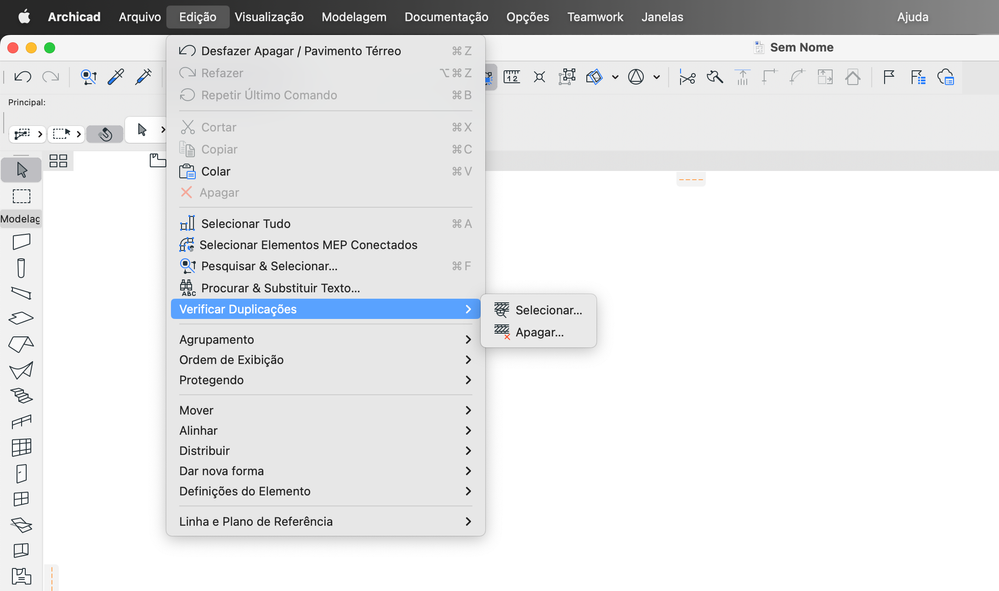Click the tab overview grid icon
The image size is (999, 591).
click(x=58, y=161)
